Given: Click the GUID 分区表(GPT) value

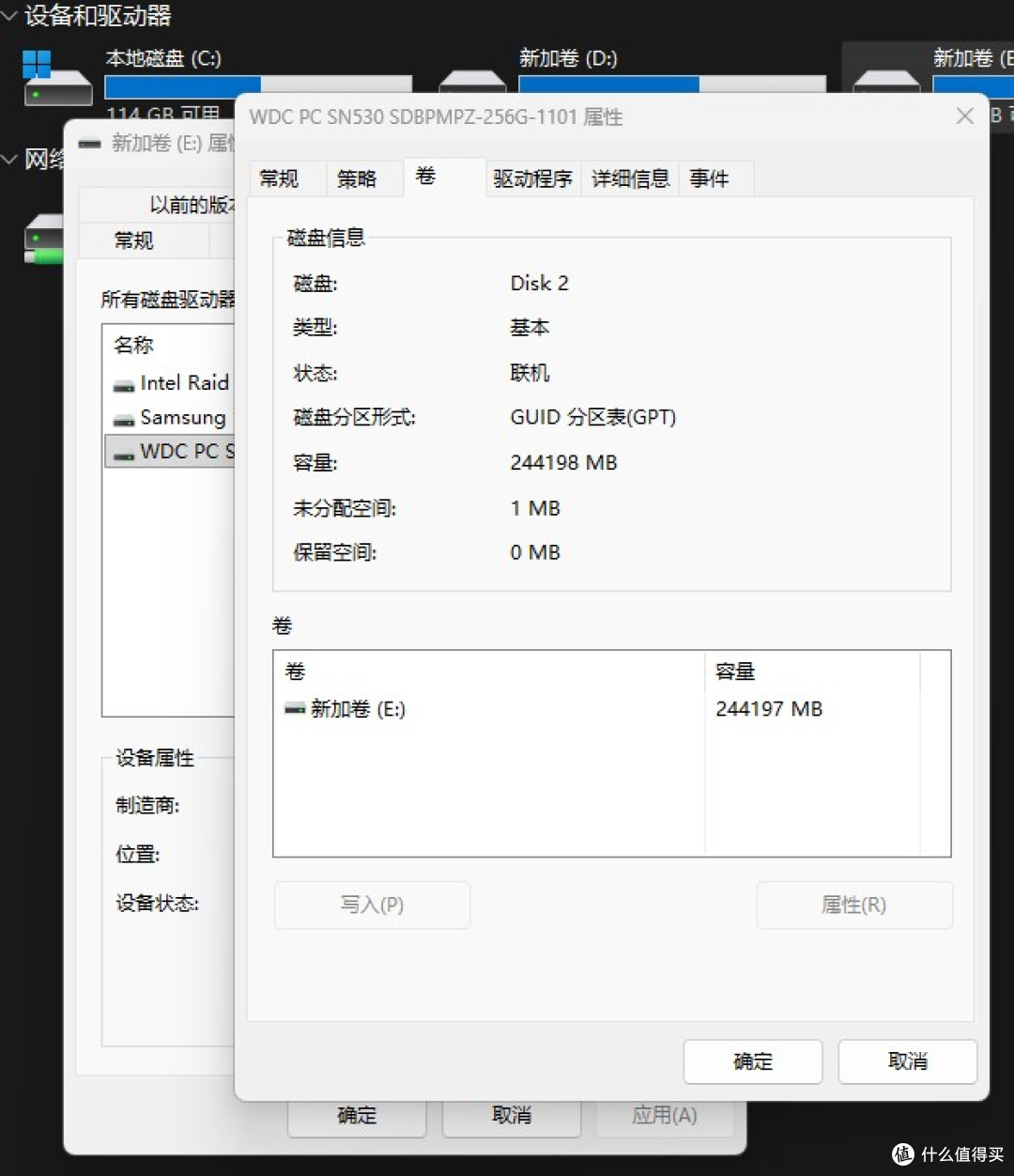Looking at the screenshot, I should pos(593,417).
